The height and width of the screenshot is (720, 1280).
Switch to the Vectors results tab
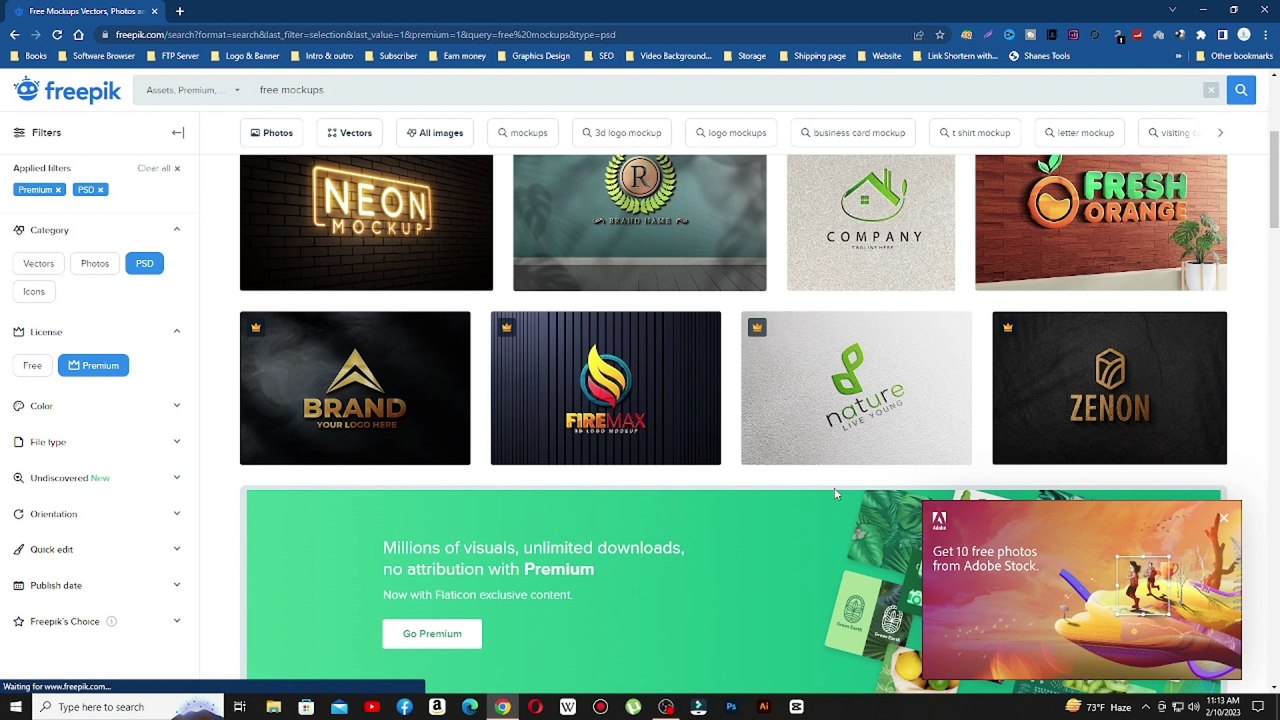[x=349, y=133]
